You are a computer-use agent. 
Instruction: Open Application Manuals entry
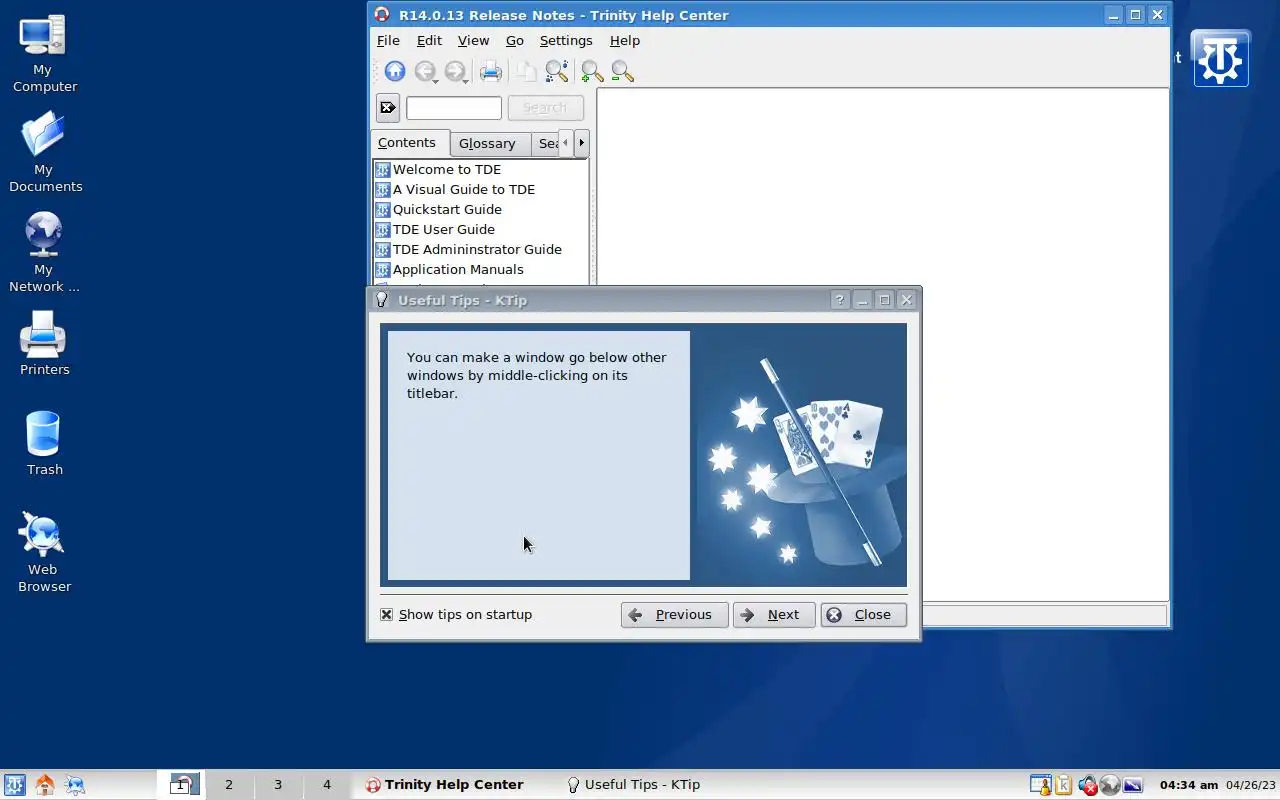click(458, 269)
